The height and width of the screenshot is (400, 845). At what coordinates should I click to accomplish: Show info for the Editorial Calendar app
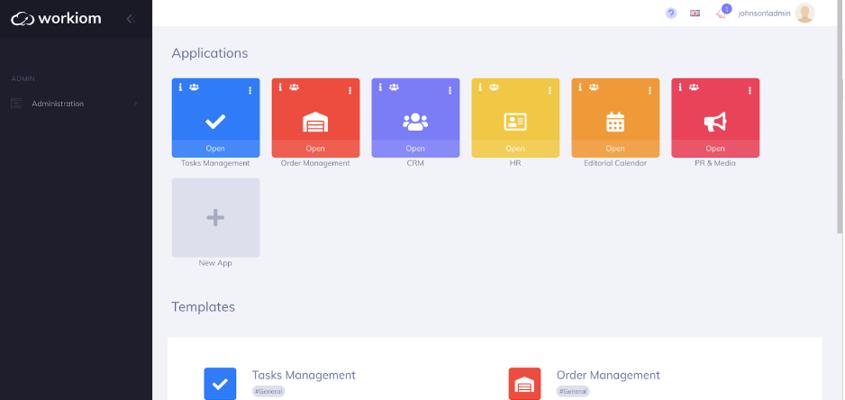[580, 87]
